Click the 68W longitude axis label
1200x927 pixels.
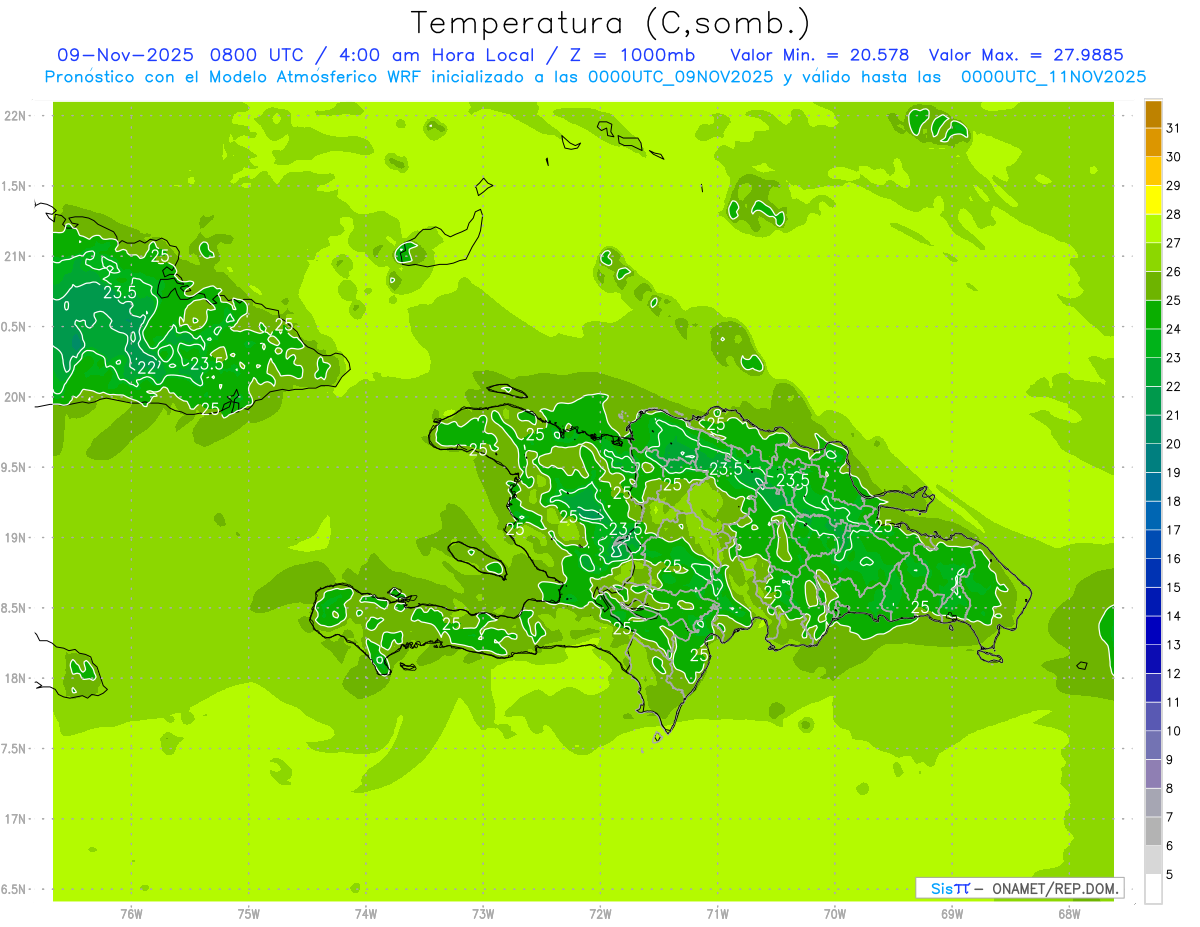pos(1068,913)
